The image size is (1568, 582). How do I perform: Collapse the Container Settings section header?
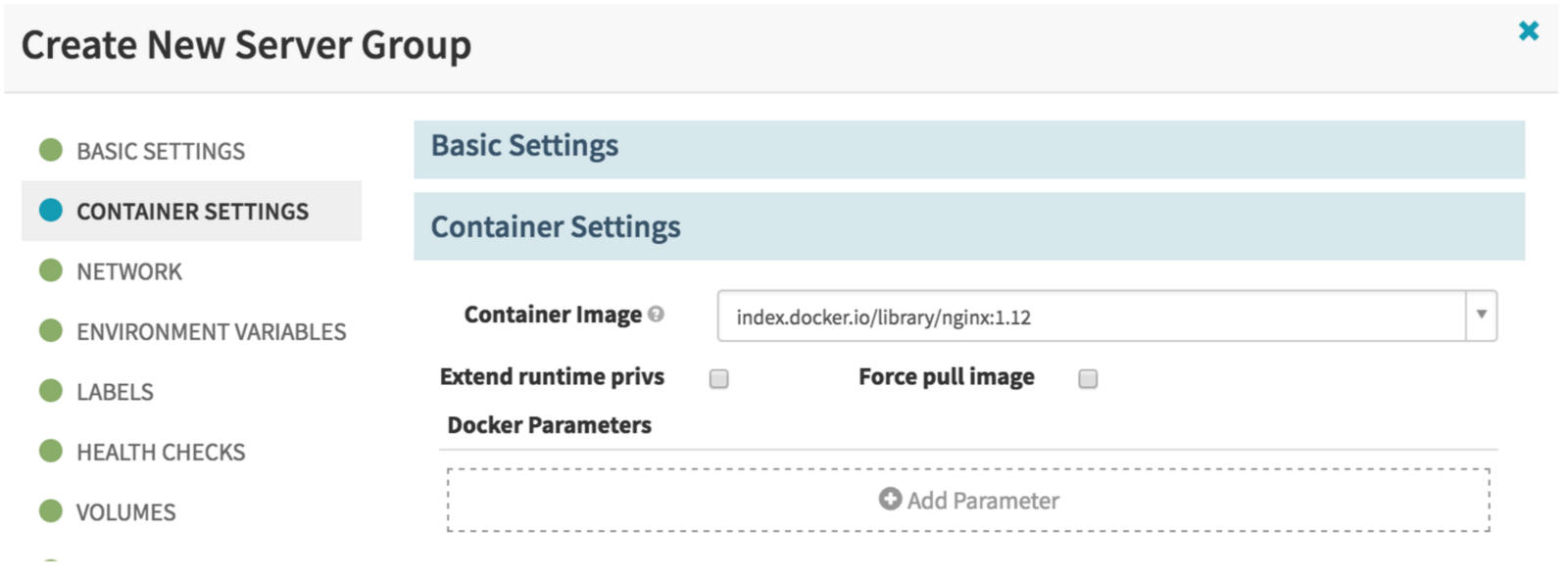pos(968,226)
